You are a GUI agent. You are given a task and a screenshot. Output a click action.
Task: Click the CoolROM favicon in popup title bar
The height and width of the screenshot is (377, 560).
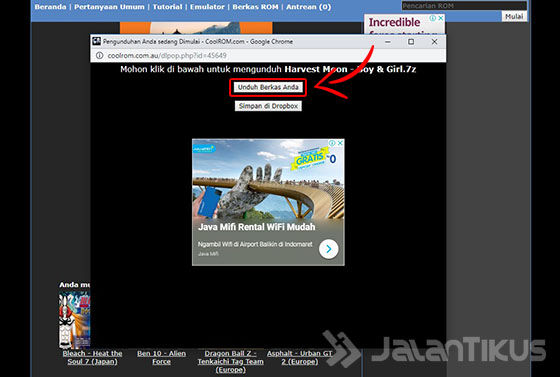tap(96, 41)
